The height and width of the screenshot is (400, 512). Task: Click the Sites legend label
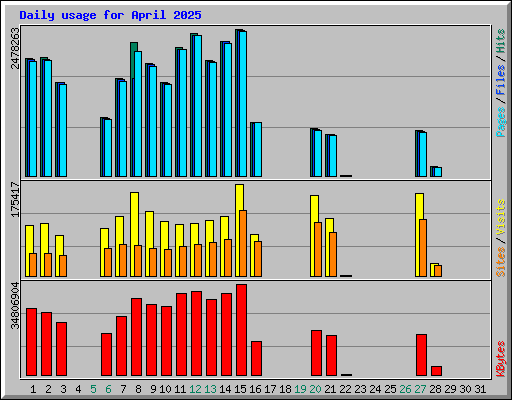click(501, 262)
